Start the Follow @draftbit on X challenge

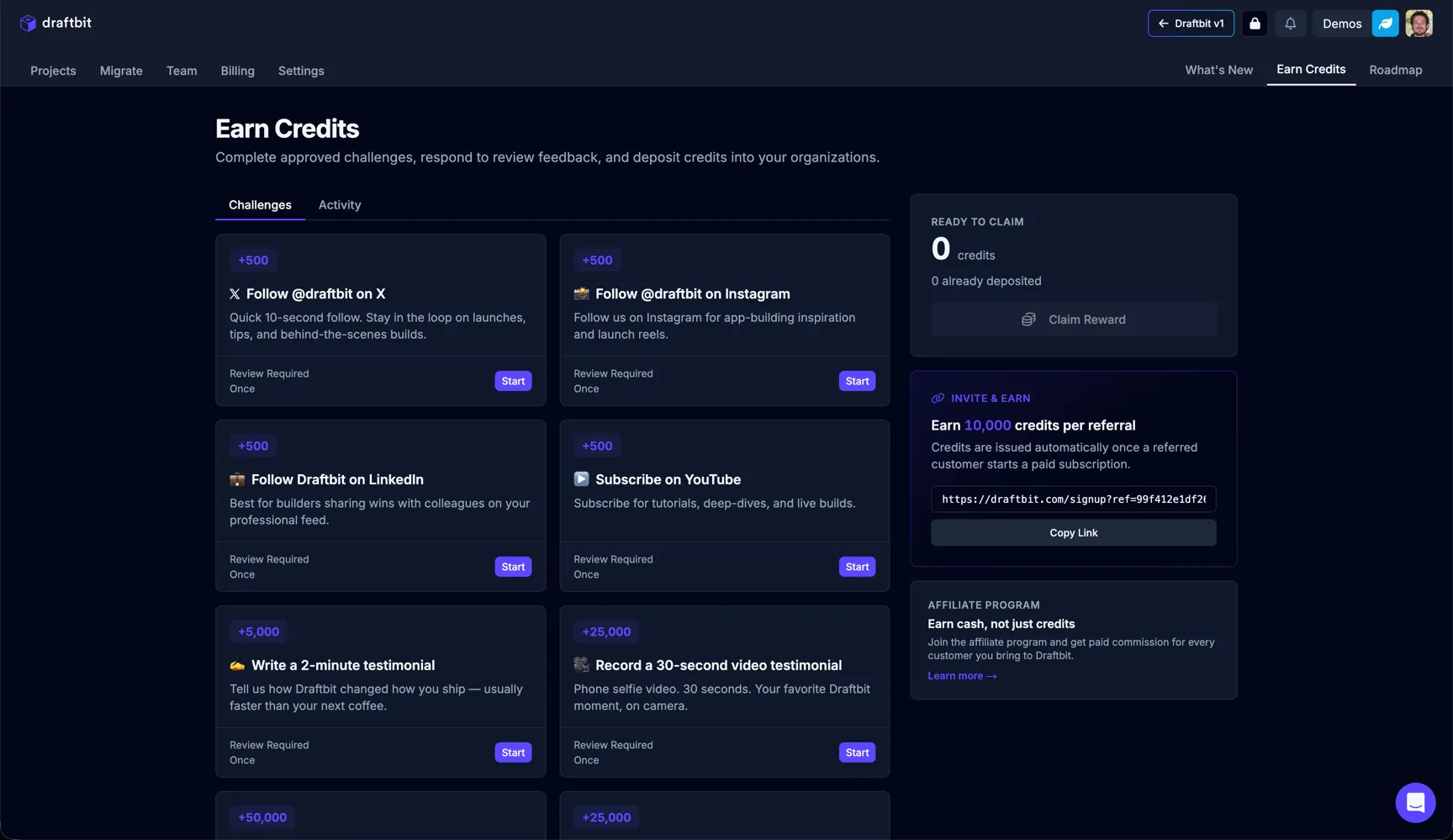click(x=513, y=381)
